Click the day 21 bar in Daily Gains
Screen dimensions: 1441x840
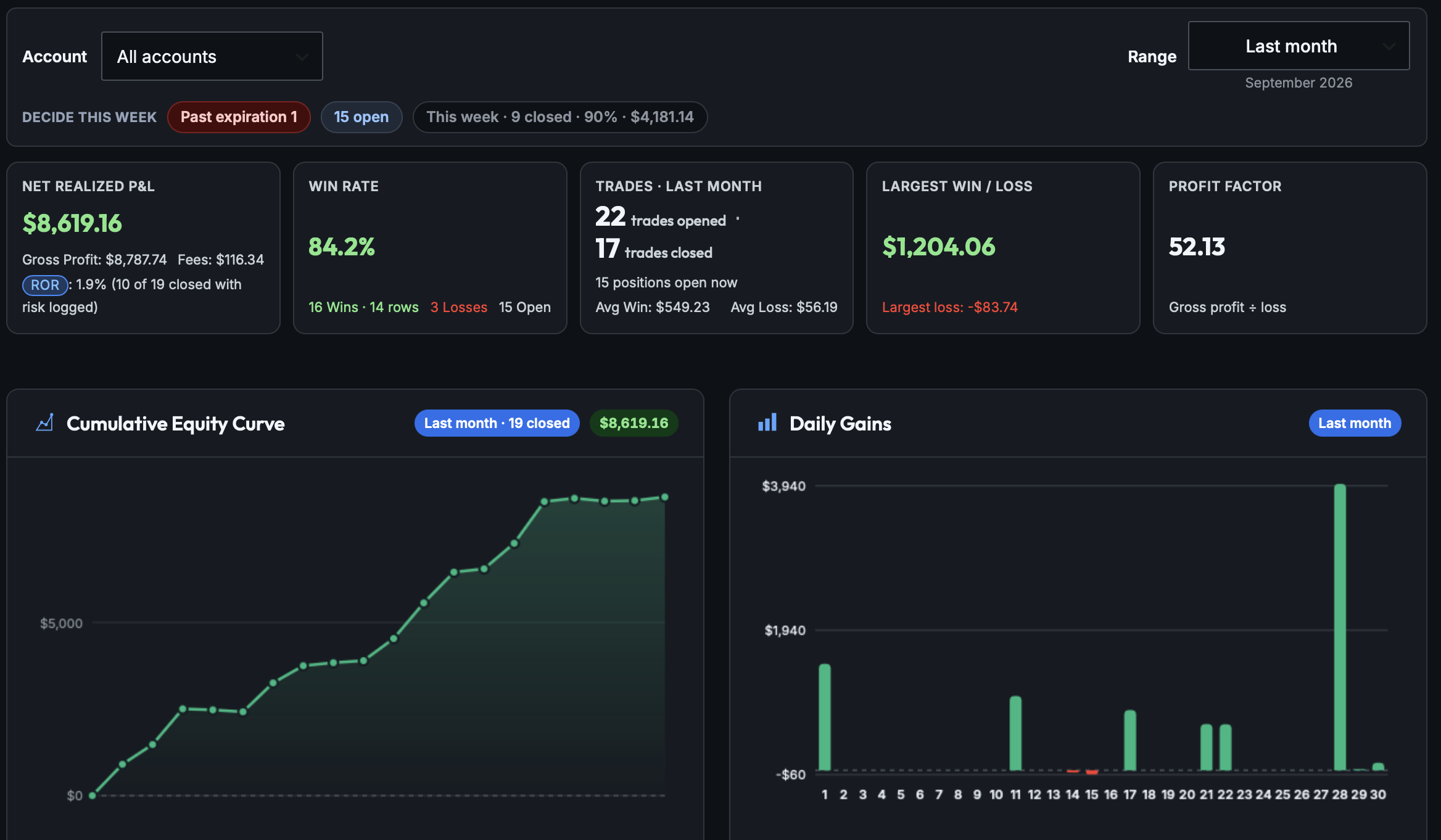tap(1207, 747)
